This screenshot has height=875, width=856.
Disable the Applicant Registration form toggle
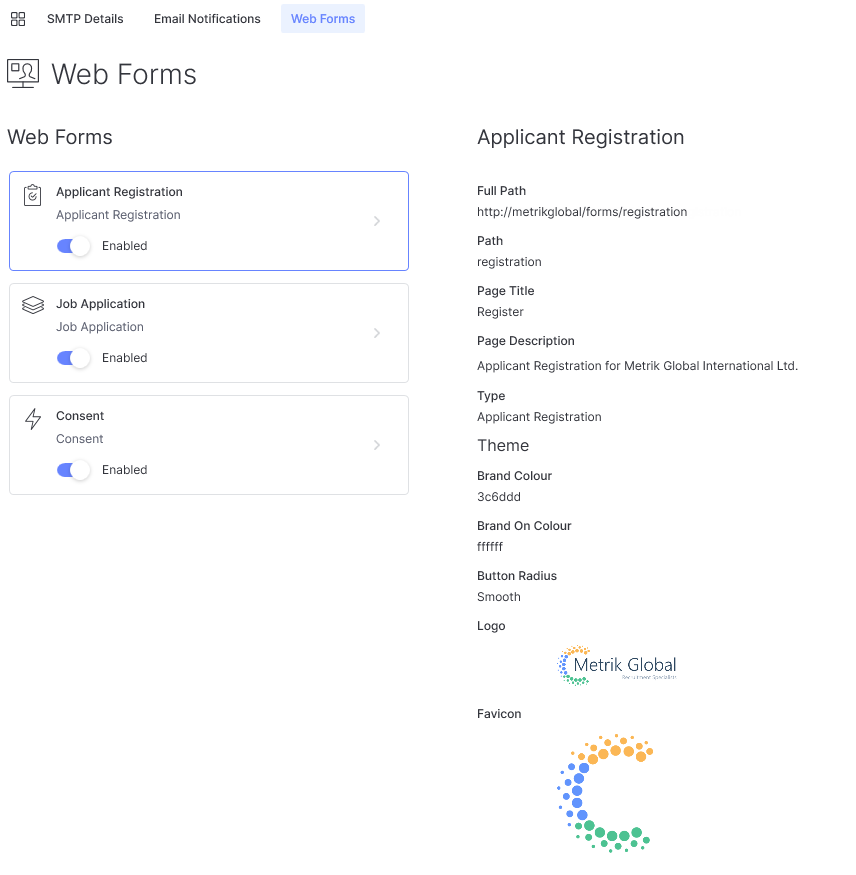[x=73, y=246]
